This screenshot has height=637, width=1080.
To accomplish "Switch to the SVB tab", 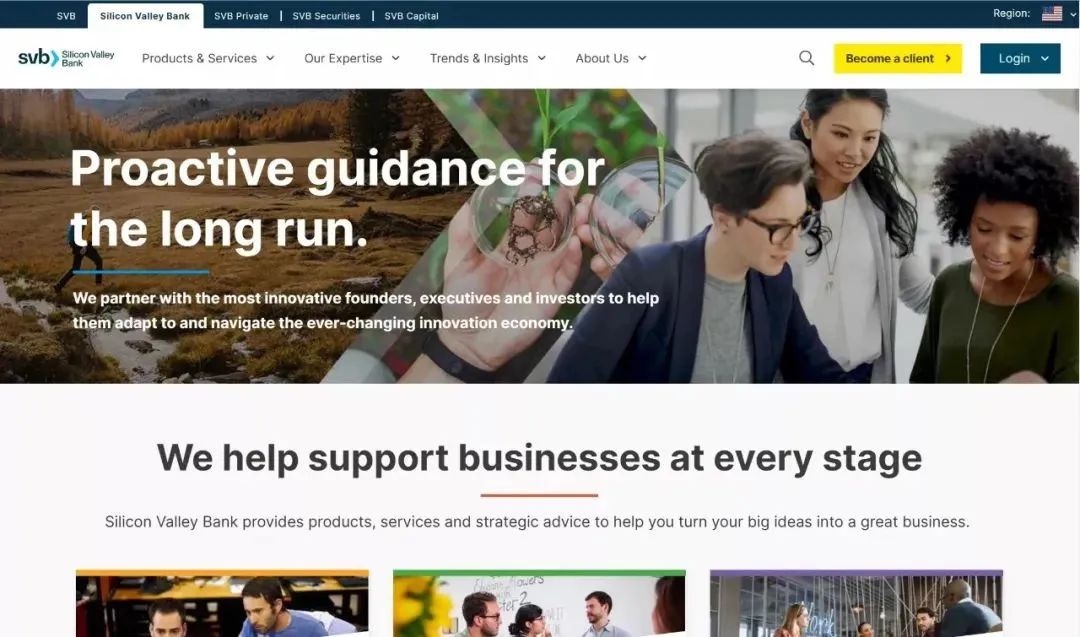I will [66, 16].
